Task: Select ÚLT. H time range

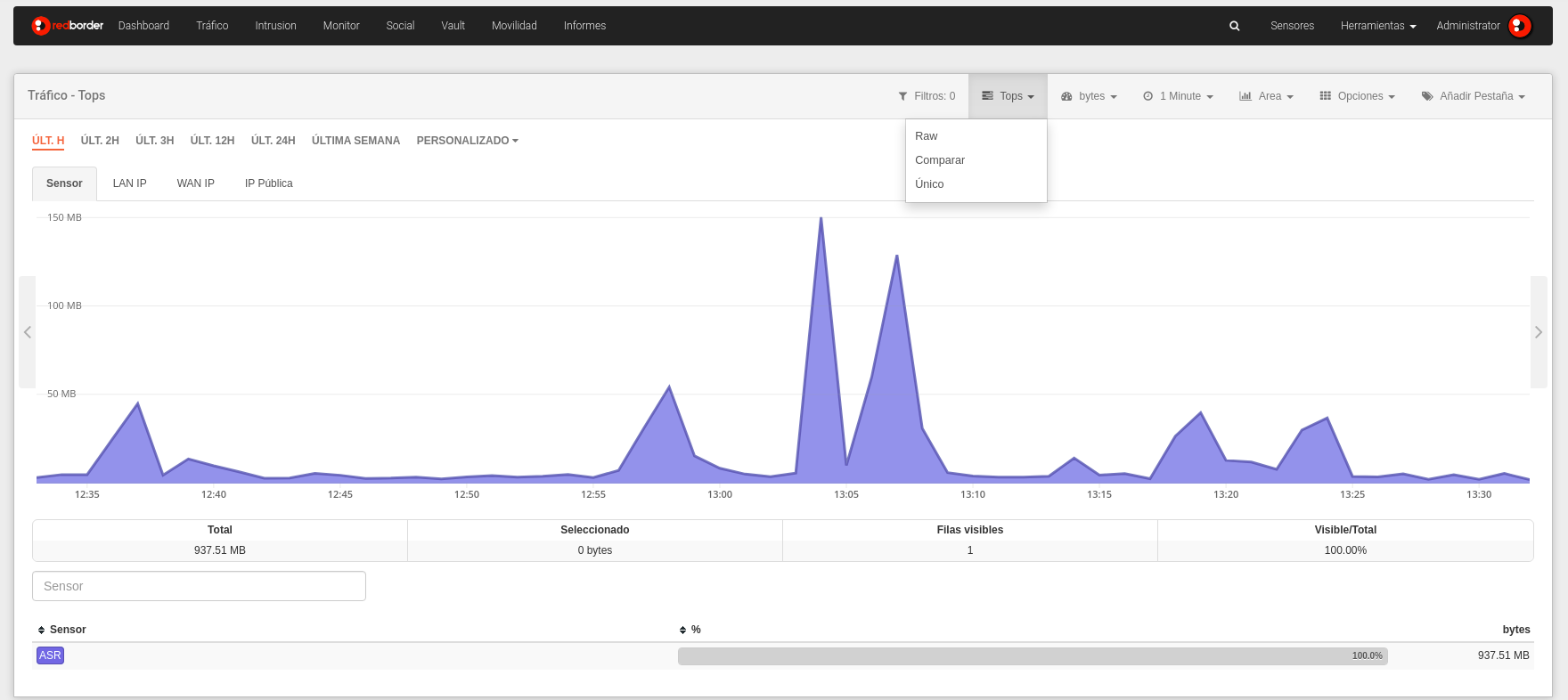Action: (48, 141)
